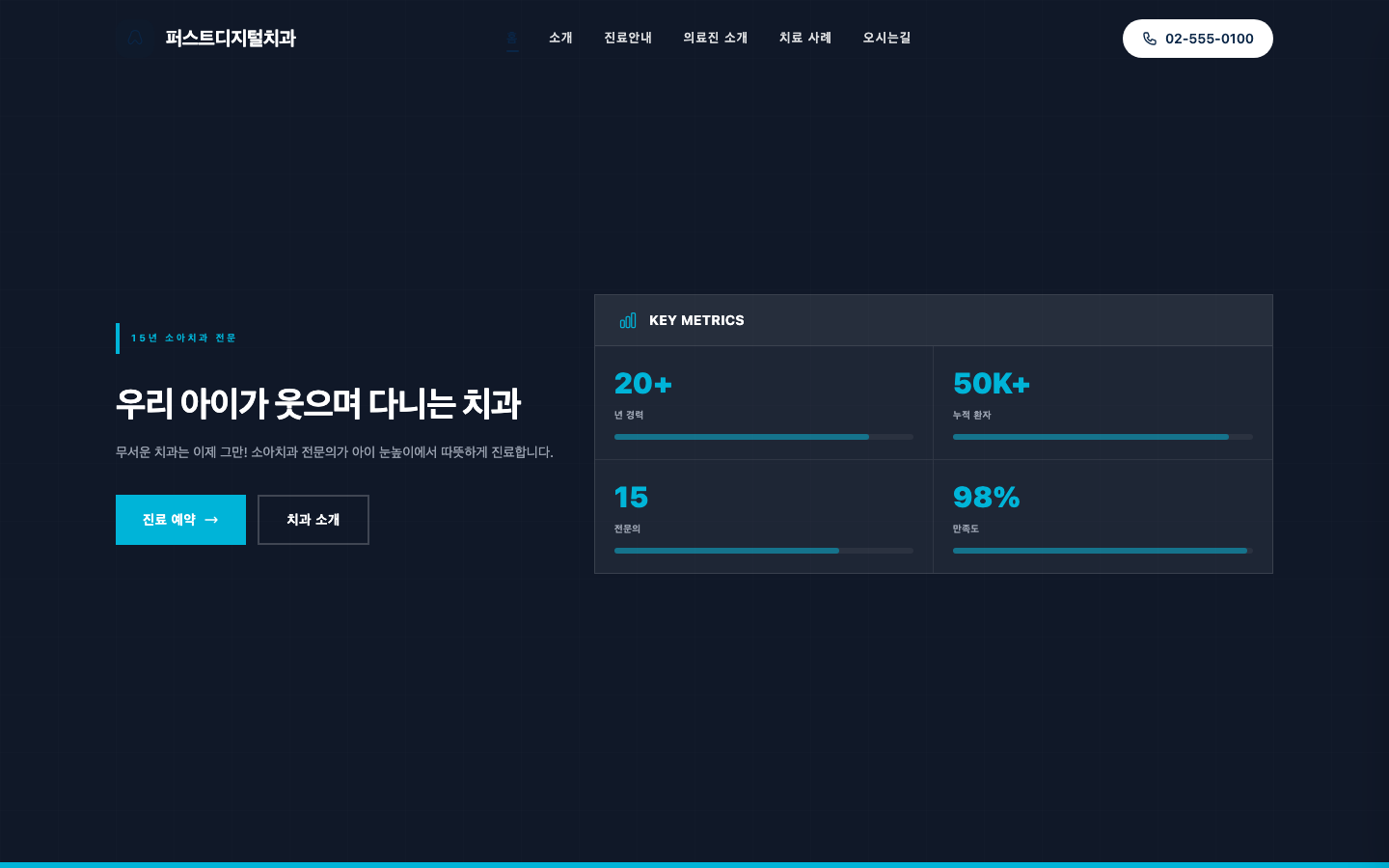1389x868 pixels.
Task: Call the clinic via 02-555-0100 button
Action: click(x=1198, y=39)
